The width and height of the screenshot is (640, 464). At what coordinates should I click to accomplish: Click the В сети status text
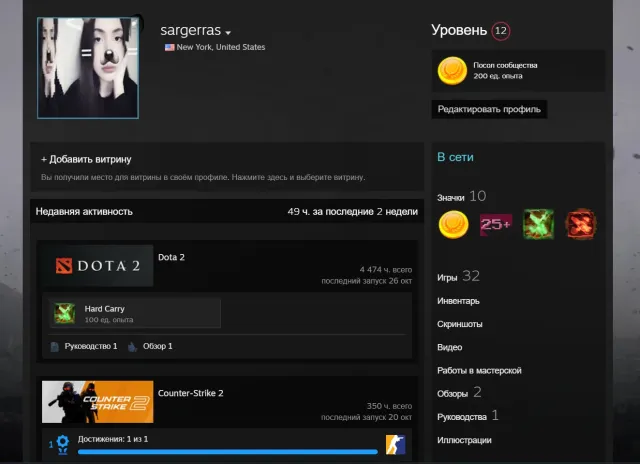pos(456,157)
